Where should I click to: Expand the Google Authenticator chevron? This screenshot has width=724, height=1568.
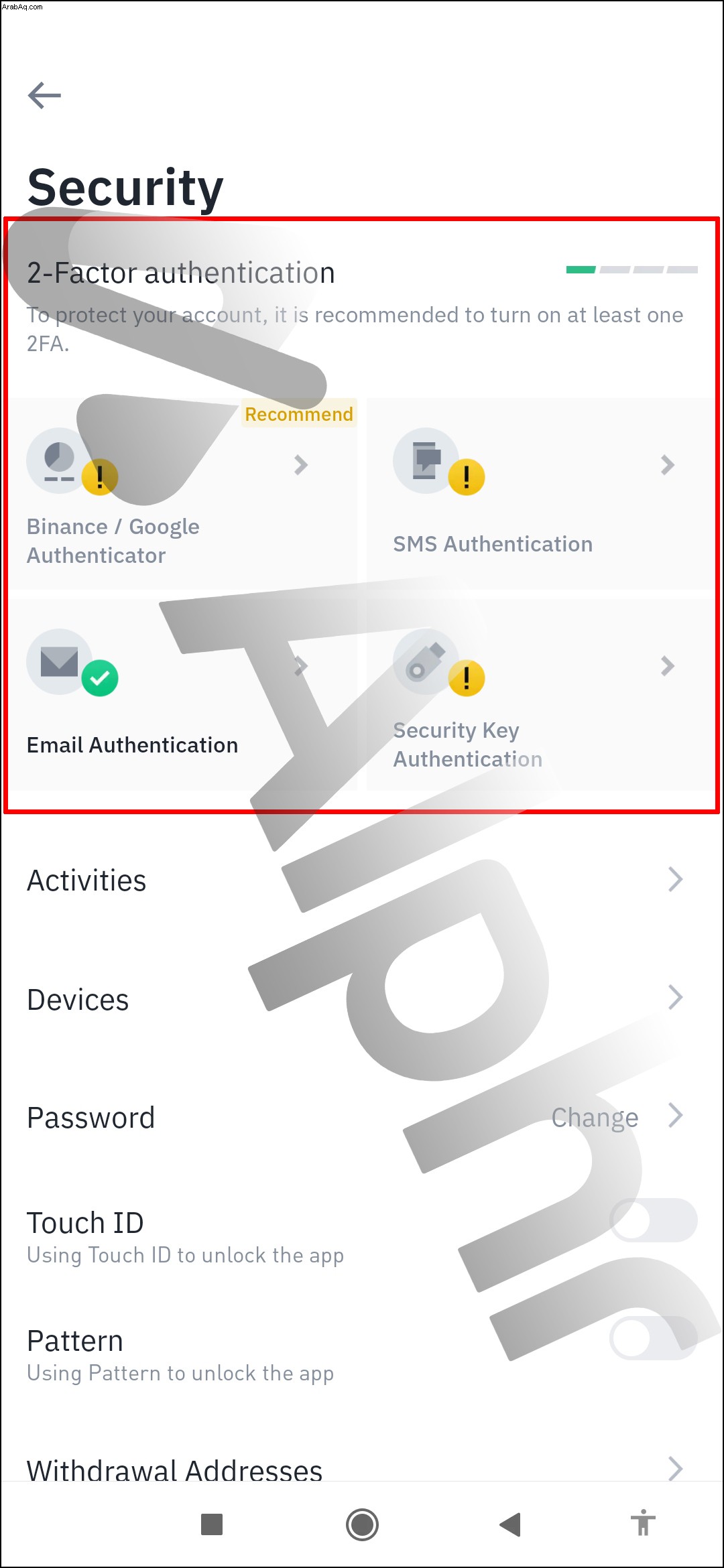pyautogui.click(x=301, y=464)
